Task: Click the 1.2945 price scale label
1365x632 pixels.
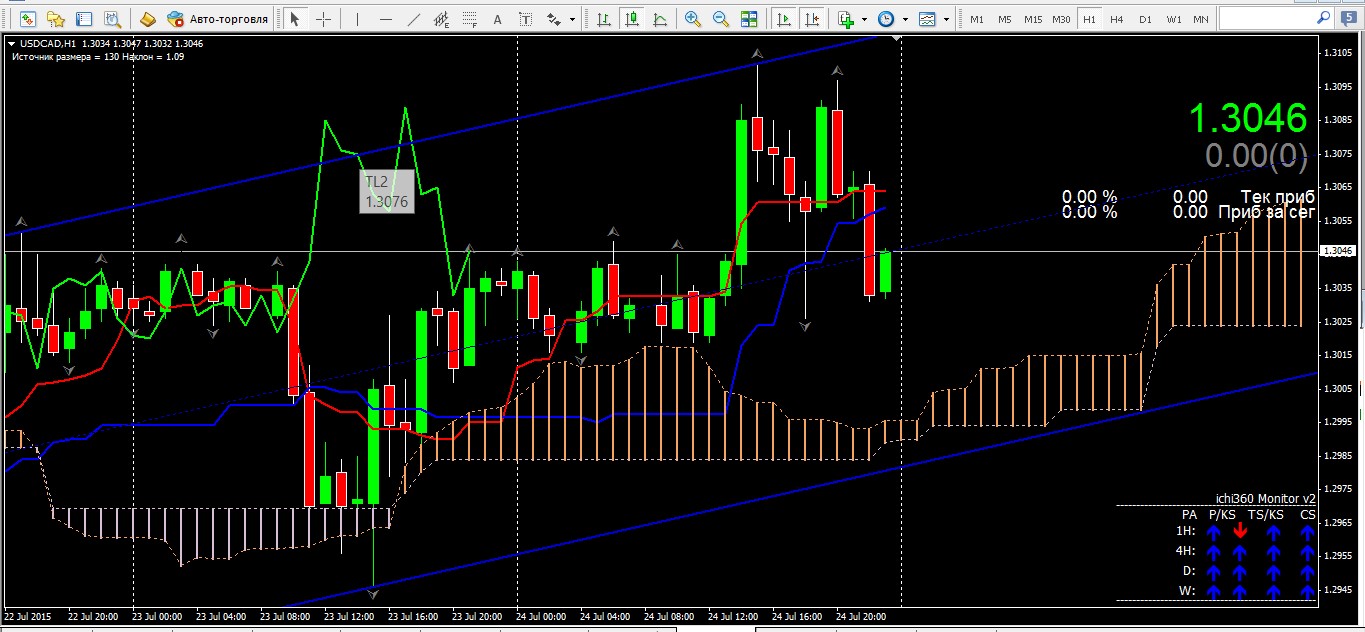Action: pyautogui.click(x=1338, y=590)
